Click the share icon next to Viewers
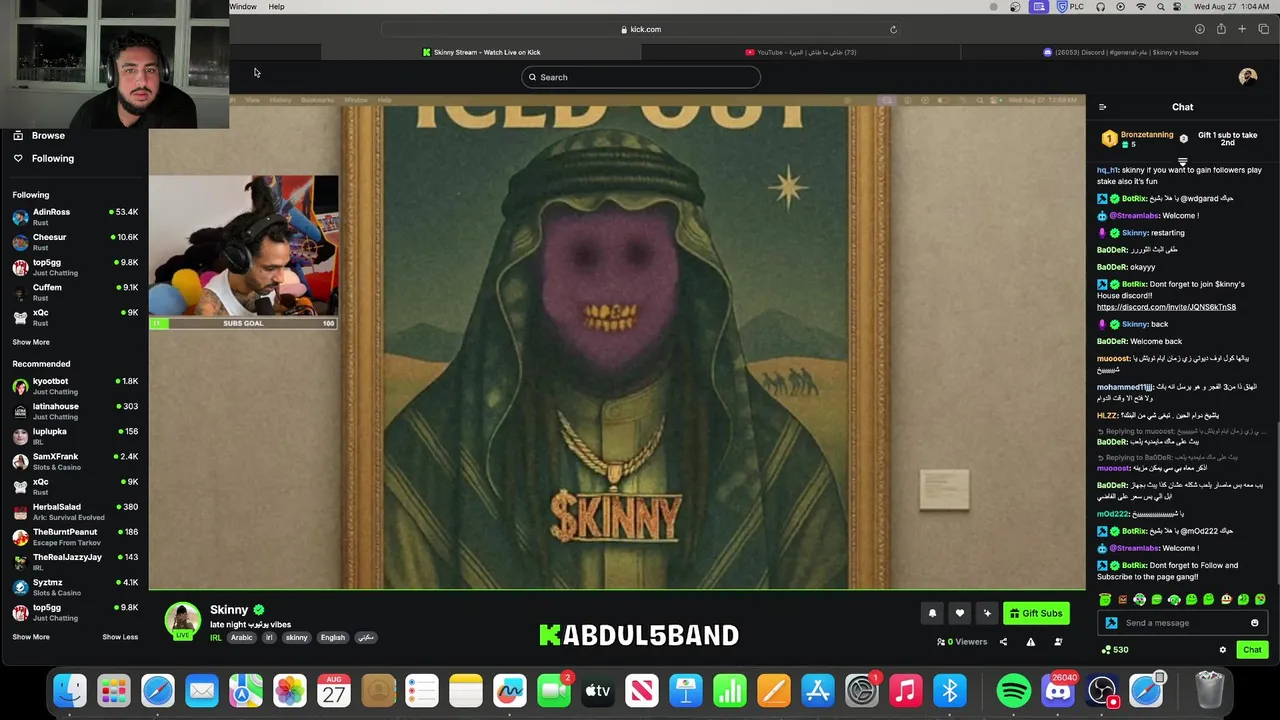 [x=1003, y=642]
